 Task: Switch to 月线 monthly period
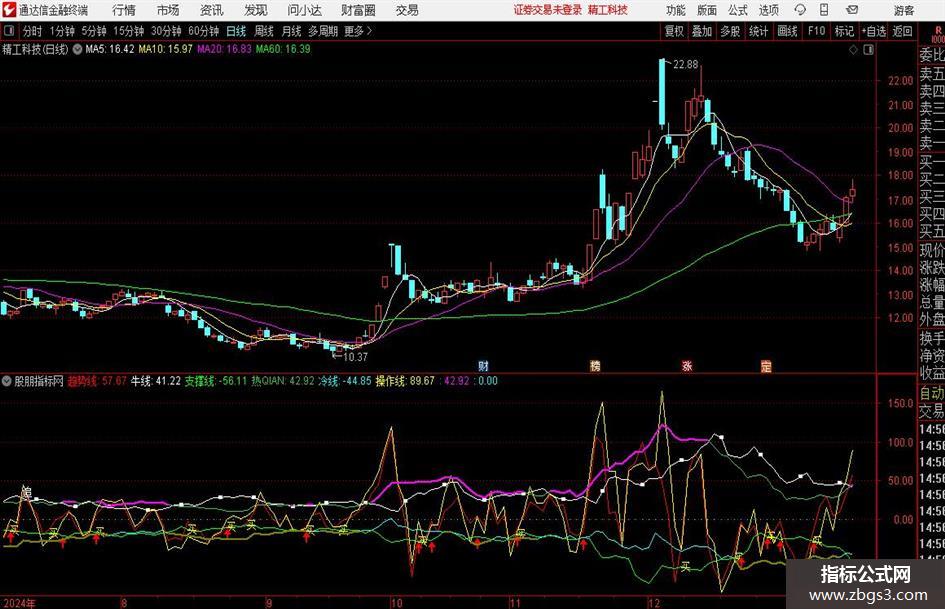[x=291, y=31]
